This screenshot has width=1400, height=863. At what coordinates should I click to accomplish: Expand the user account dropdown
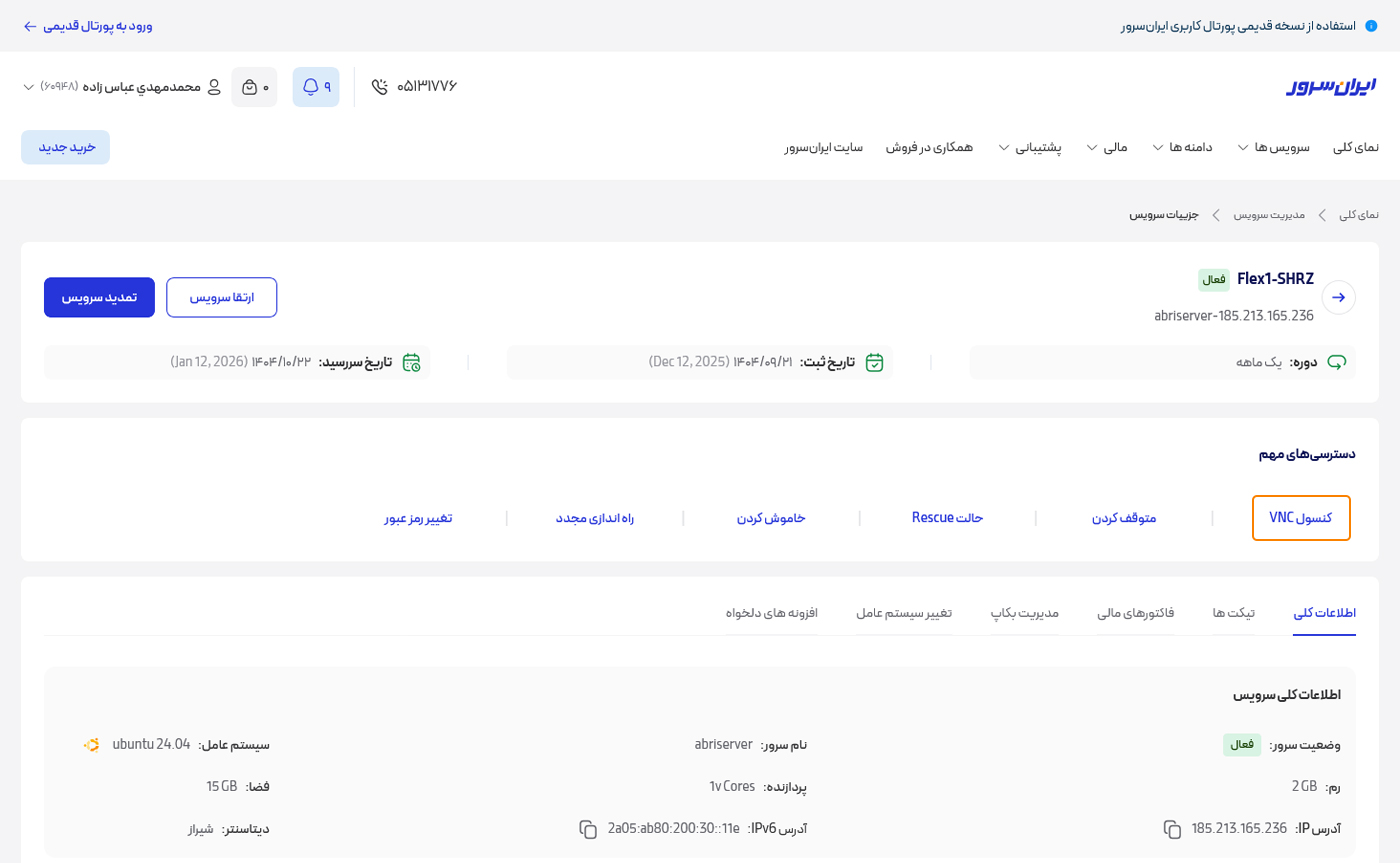tap(28, 87)
